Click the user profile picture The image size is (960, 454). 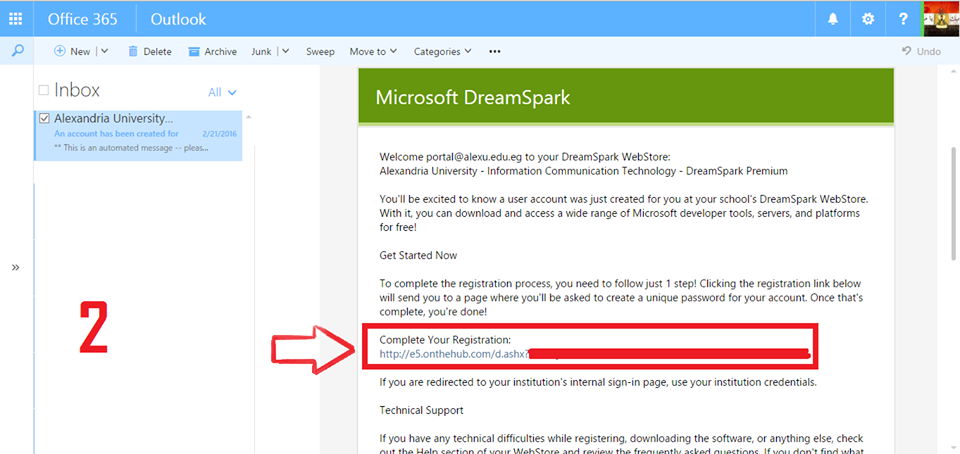point(941,20)
